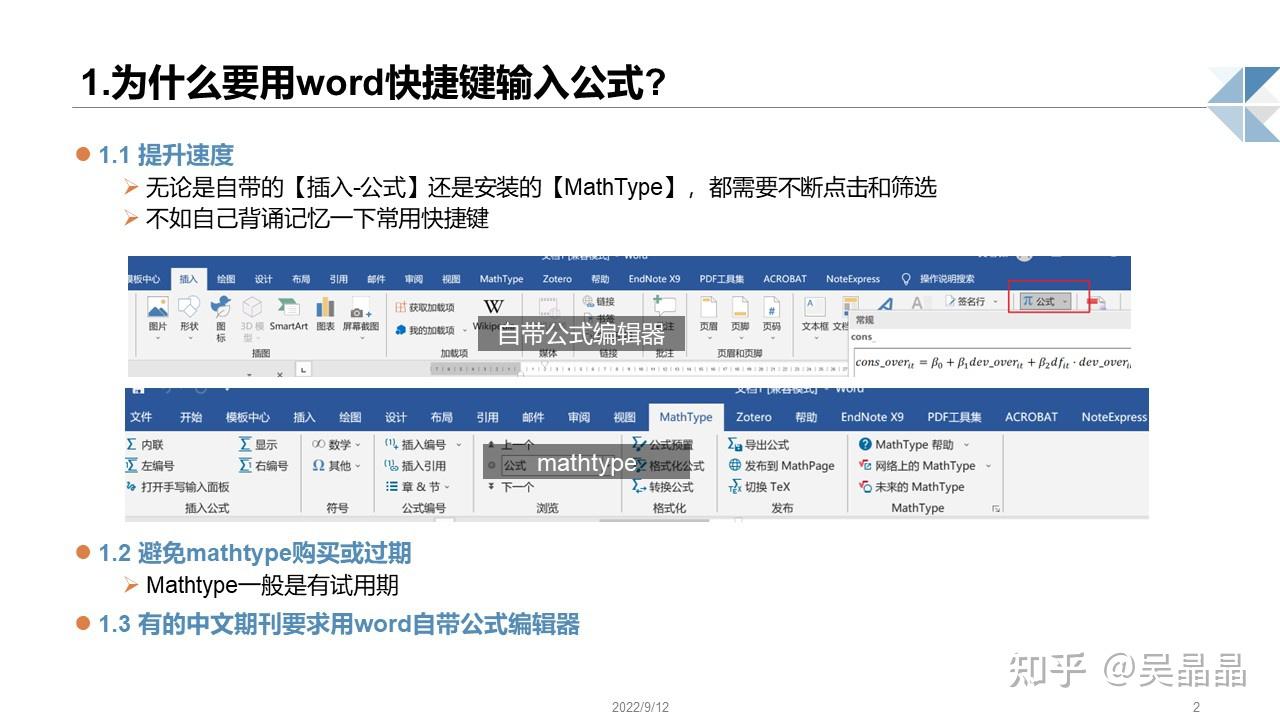Select EndNote X9 tab in MathType ribbon
The image size is (1280, 720).
coord(872,417)
